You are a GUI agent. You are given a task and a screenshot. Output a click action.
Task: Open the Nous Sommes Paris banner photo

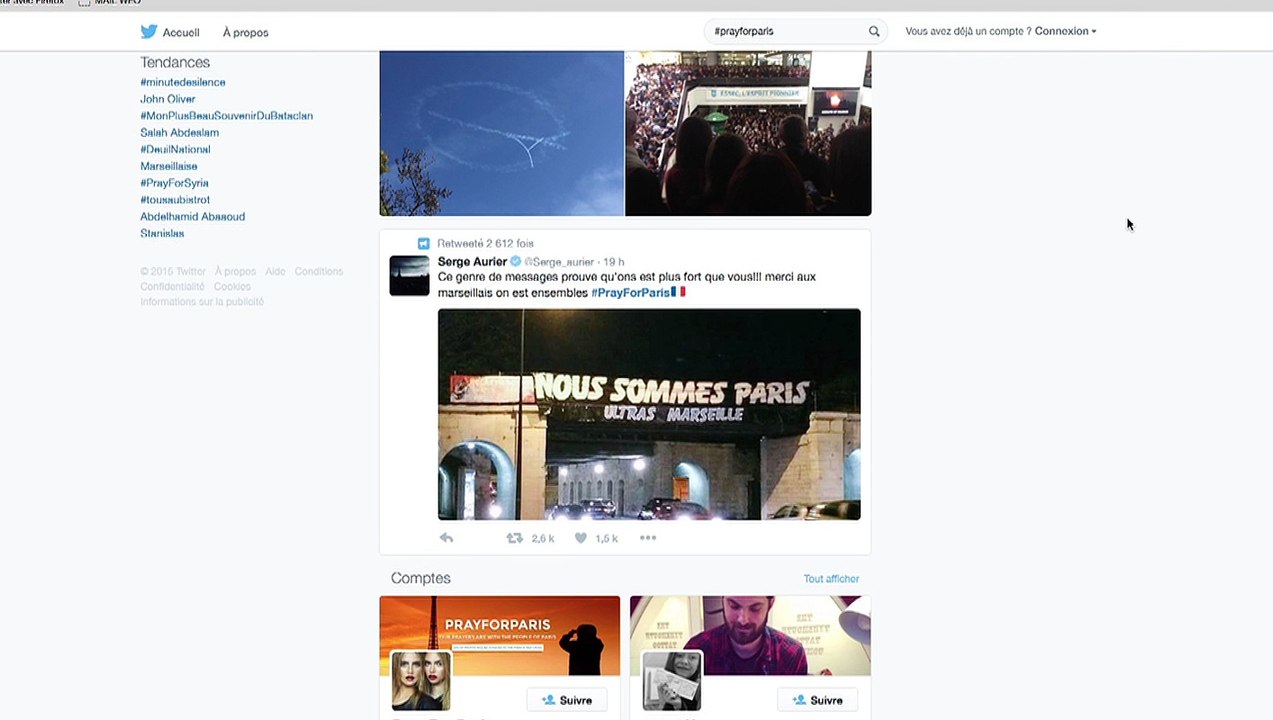click(x=649, y=414)
